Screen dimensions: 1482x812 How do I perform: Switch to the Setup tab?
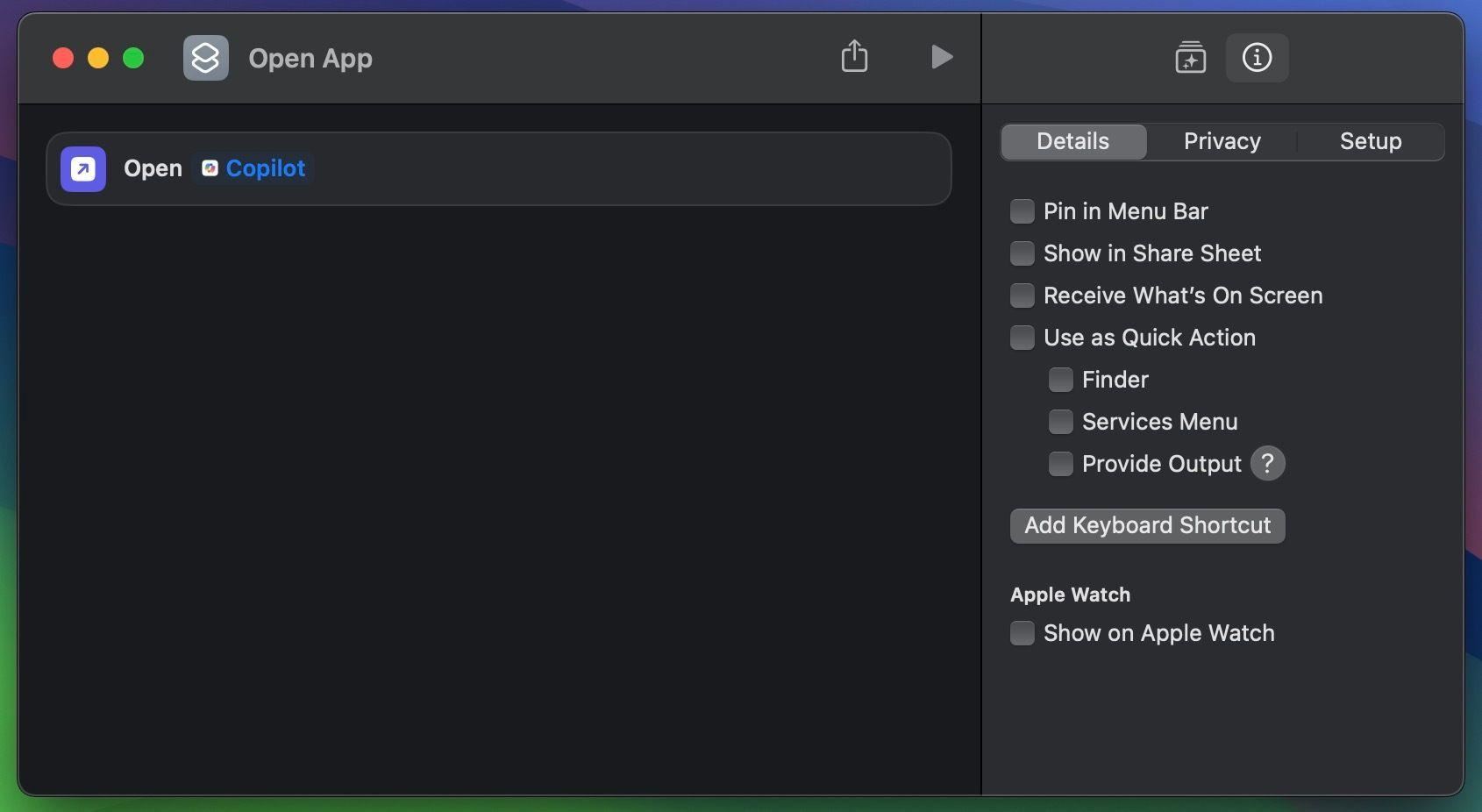pyautogui.click(x=1370, y=141)
